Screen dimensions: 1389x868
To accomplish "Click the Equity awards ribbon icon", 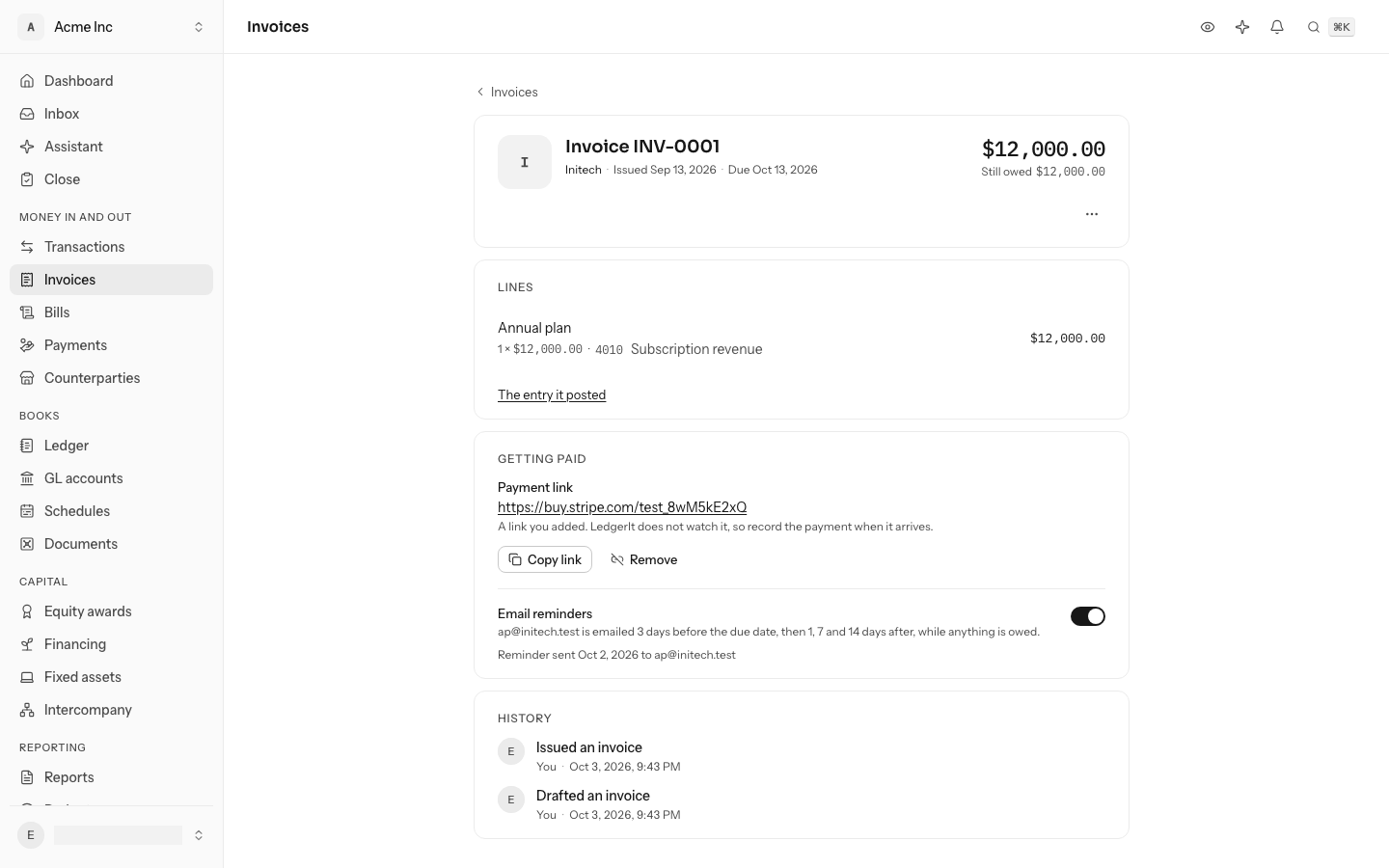I will click(27, 611).
